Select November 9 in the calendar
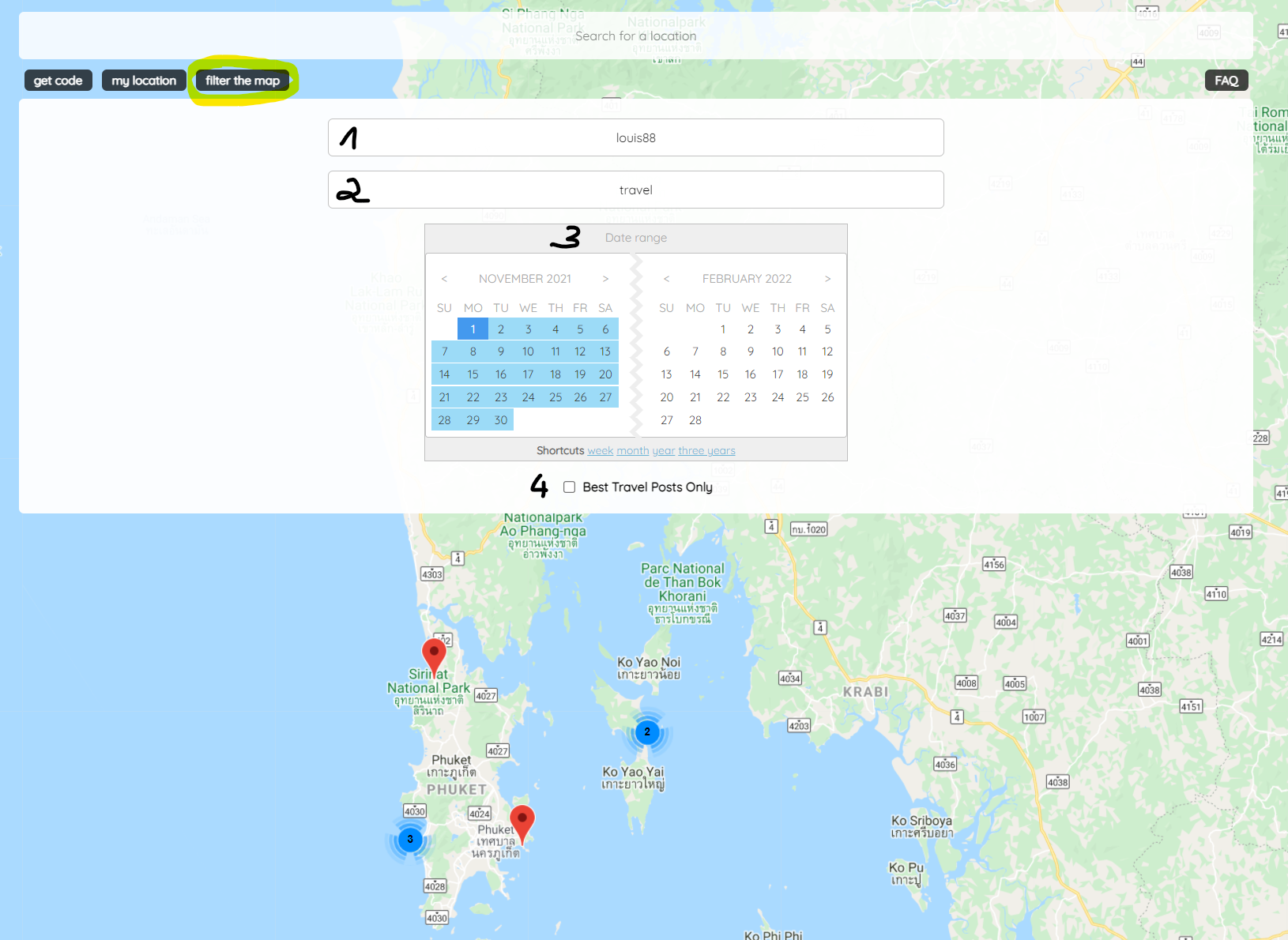Viewport: 1288px width, 940px height. (501, 352)
